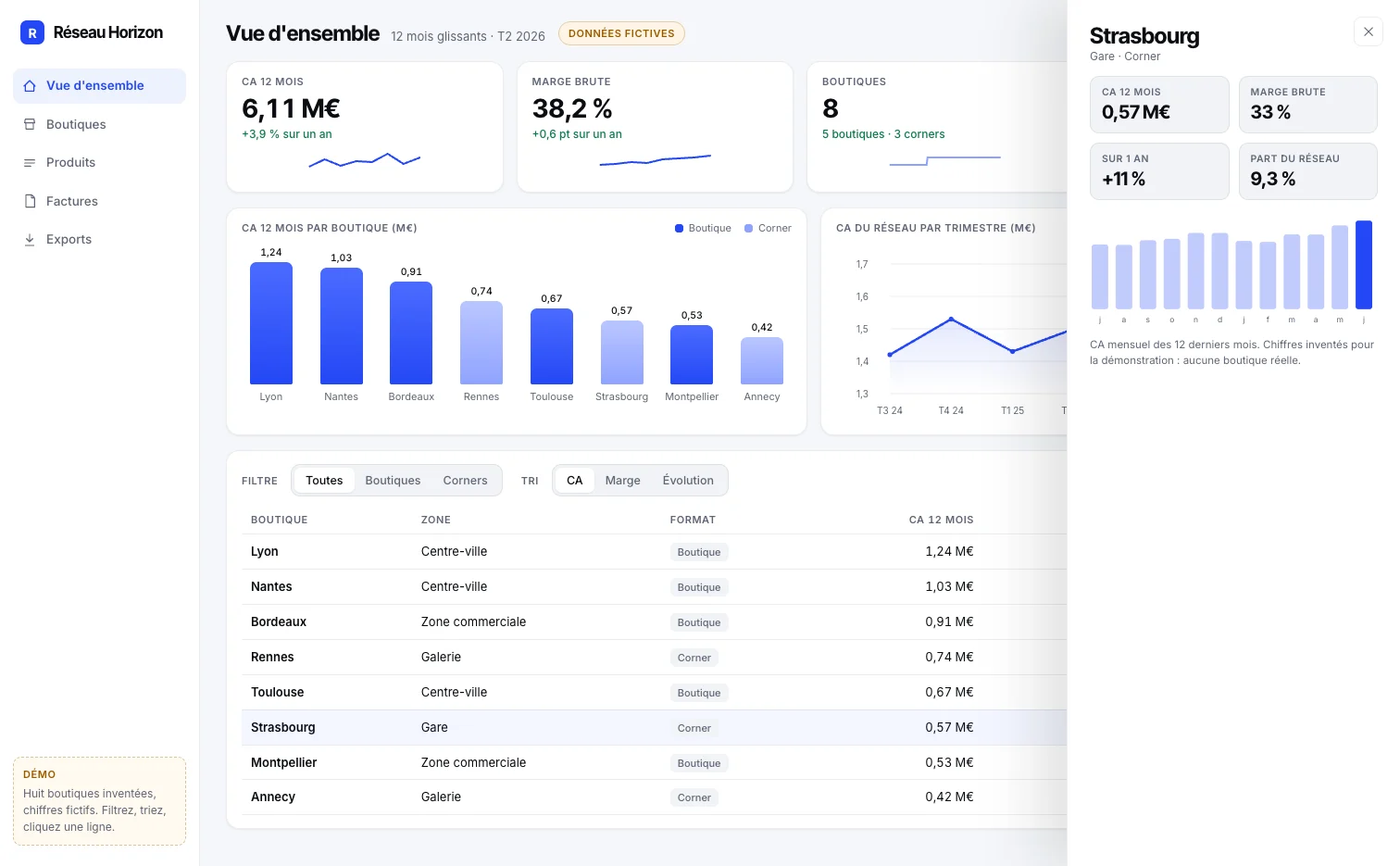This screenshot has height=866, width=1400.
Task: Click the blue "R" Réseau Horizon logo
Action: click(x=32, y=32)
